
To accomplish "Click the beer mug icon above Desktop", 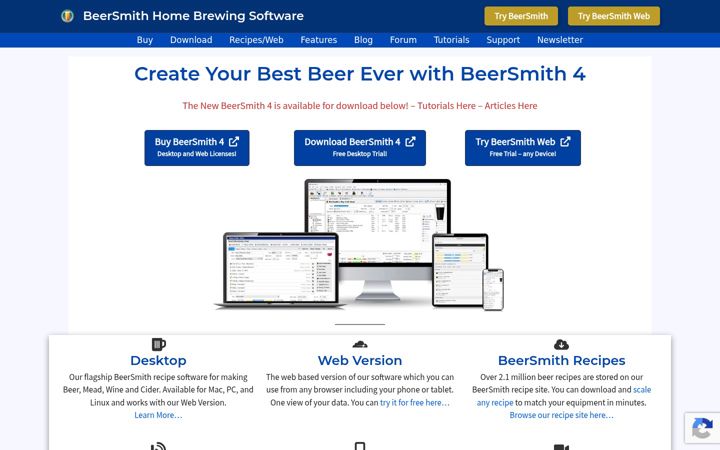I will (x=158, y=344).
